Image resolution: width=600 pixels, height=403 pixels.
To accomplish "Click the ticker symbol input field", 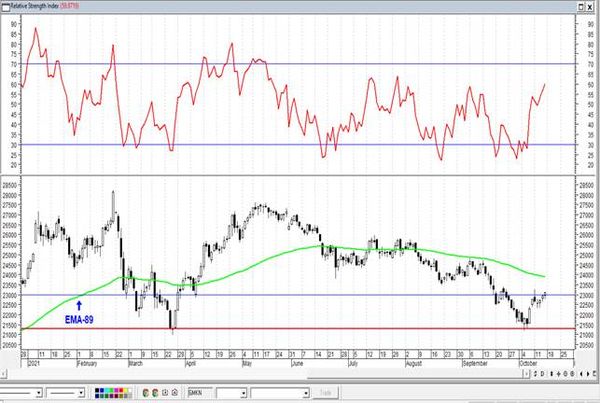I will click(200, 393).
